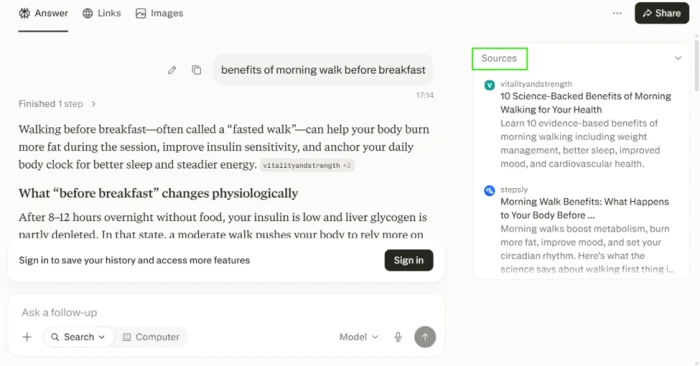
Task: Click the Share button
Action: pyautogui.click(x=662, y=13)
